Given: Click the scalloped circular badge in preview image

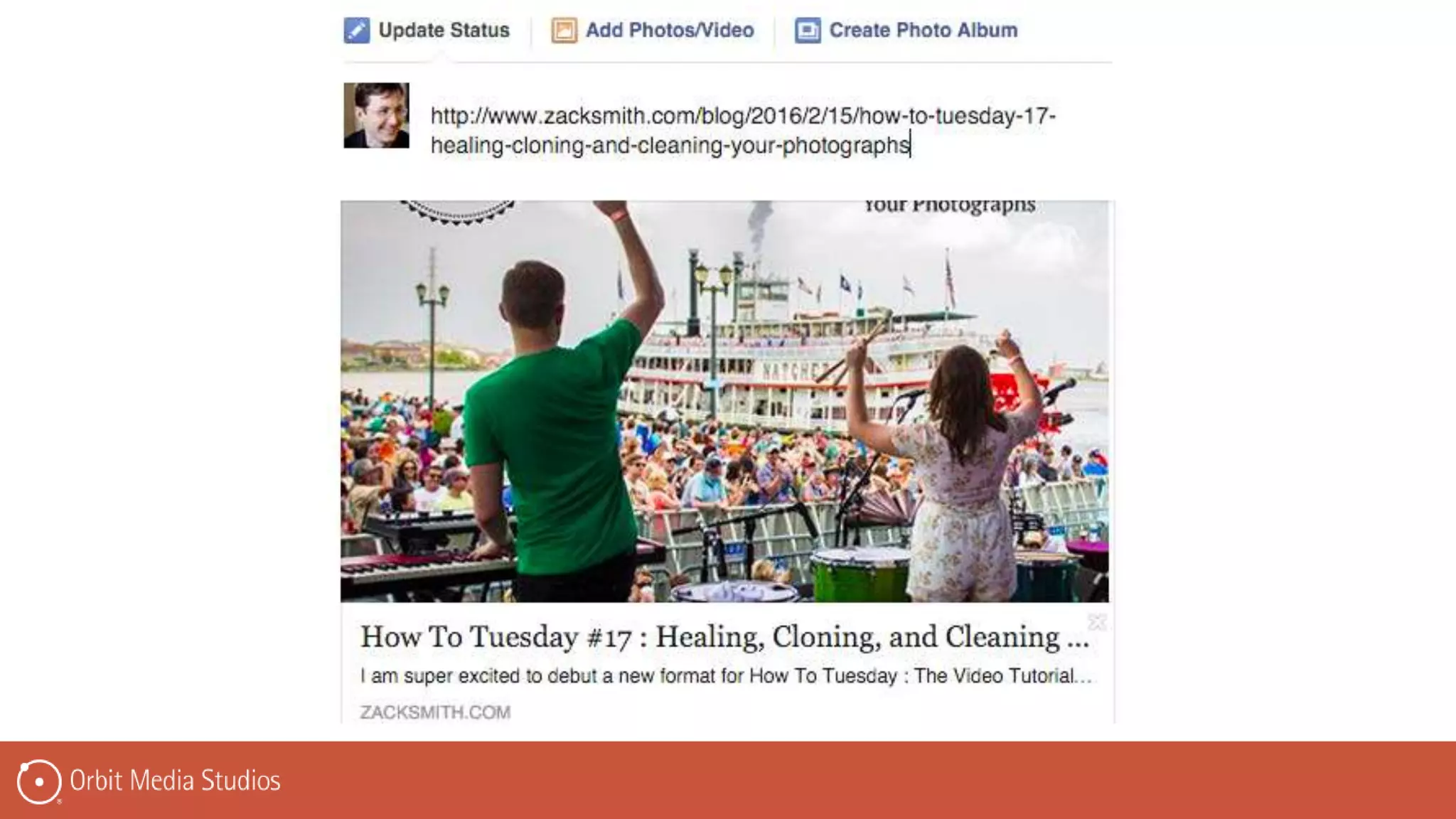Looking at the screenshot, I should pos(458,212).
